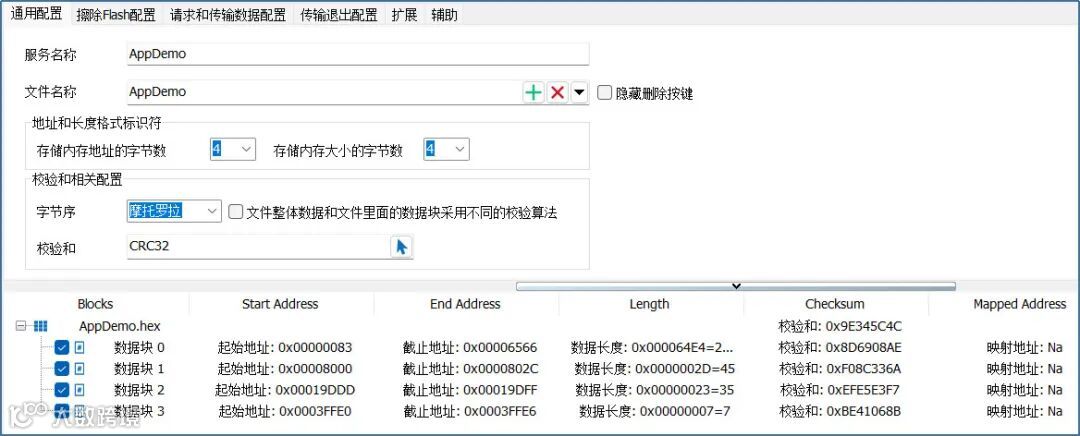
Task: Click the Blocks column header
Action: coord(95,304)
